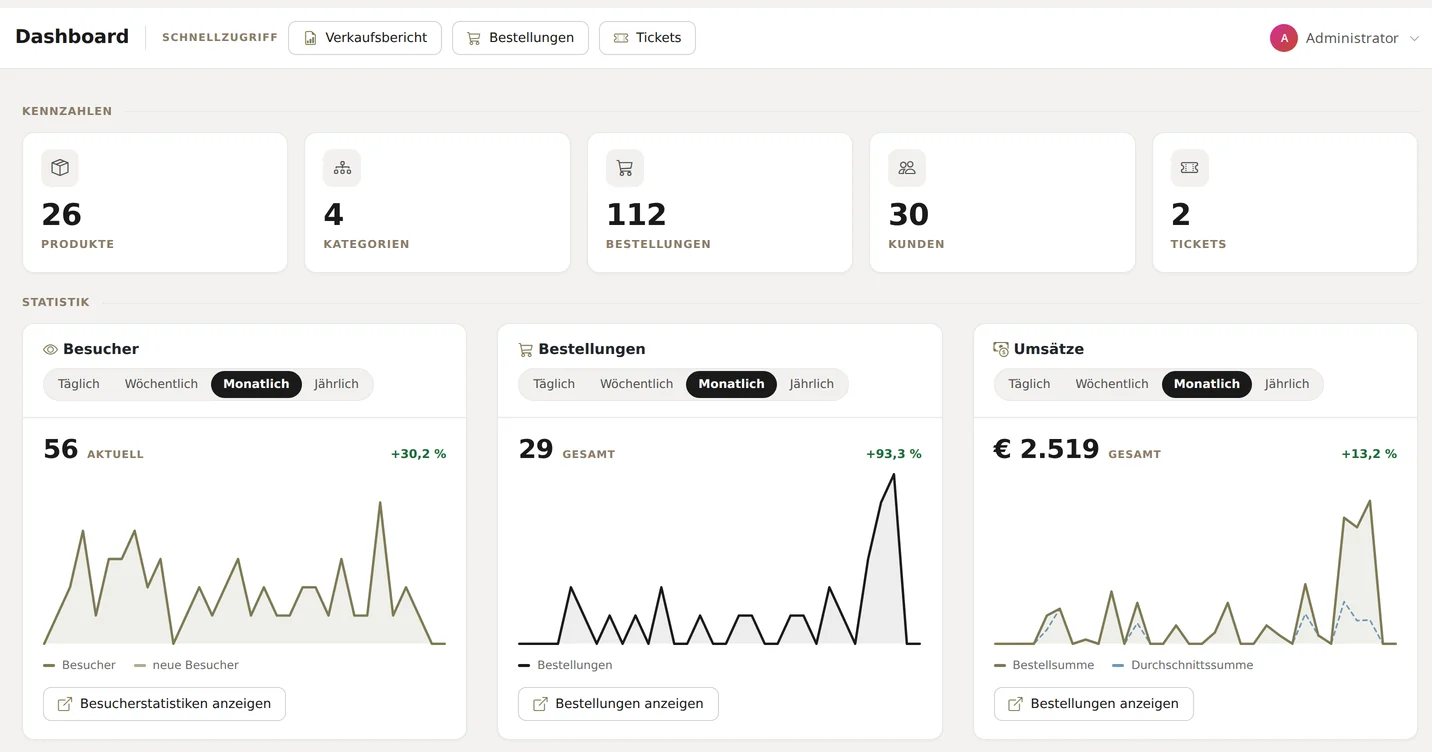
Task: Click Besucherstatistiken anzeigen
Action: point(164,704)
